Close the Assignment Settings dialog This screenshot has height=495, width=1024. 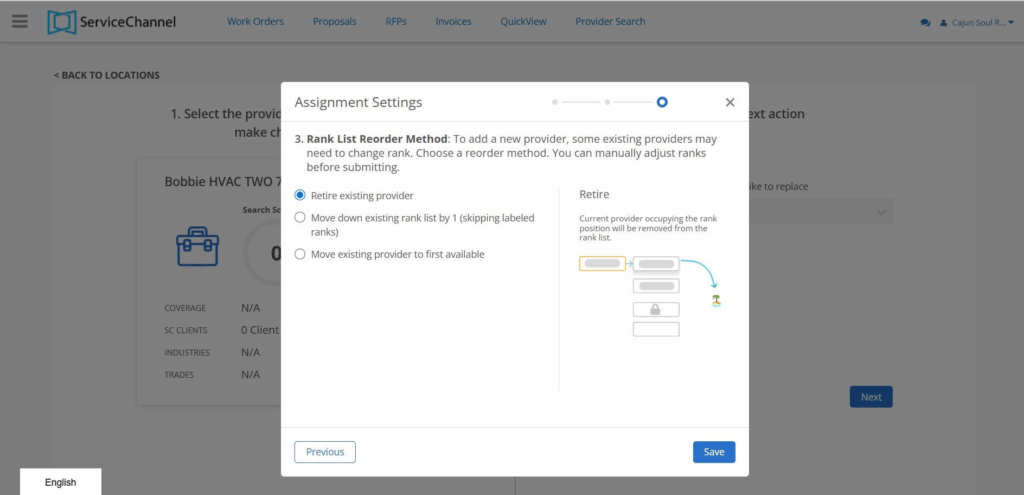coord(730,102)
